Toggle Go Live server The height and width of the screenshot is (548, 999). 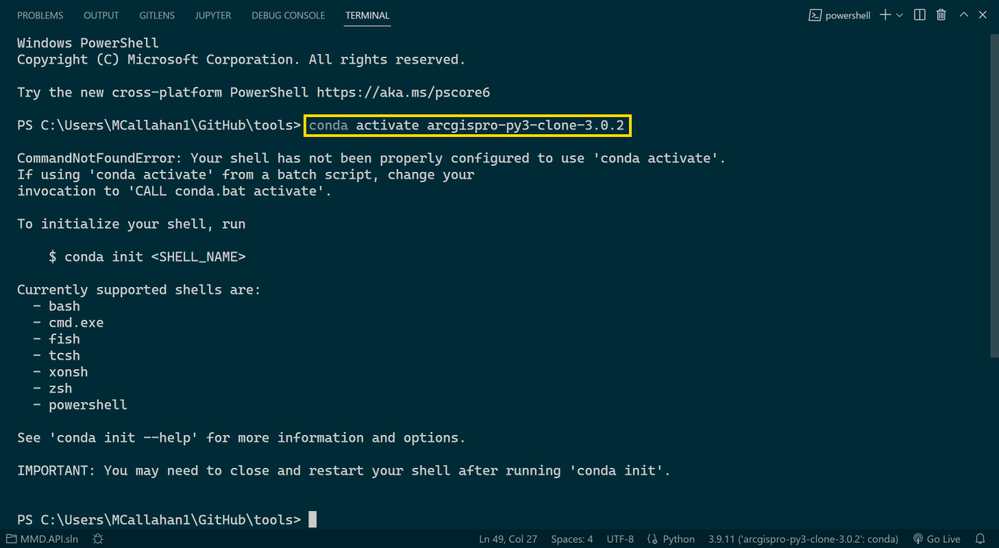[x=936, y=539]
